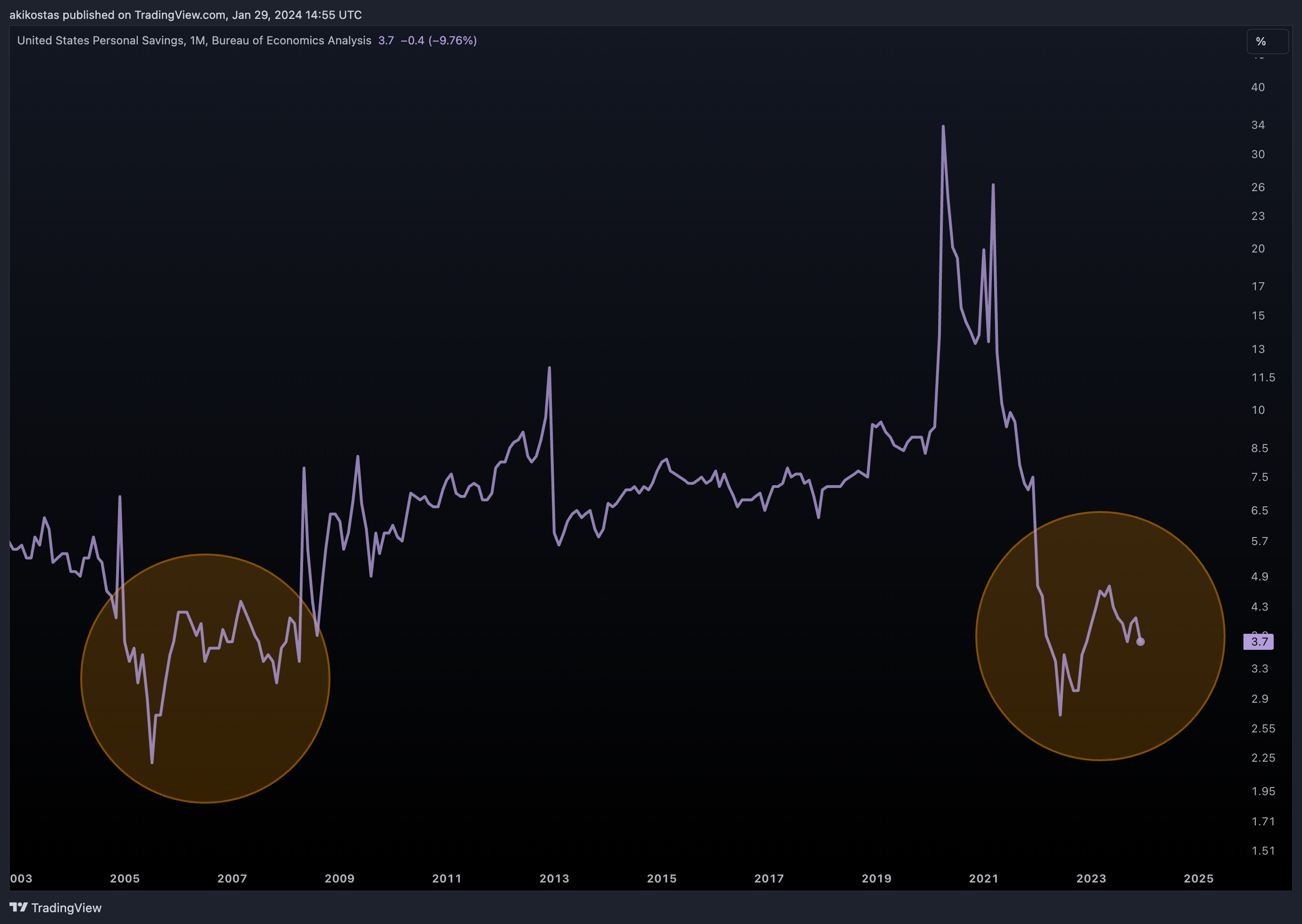Click the 2007 label on time axis
The width and height of the screenshot is (1302, 924).
click(x=232, y=879)
